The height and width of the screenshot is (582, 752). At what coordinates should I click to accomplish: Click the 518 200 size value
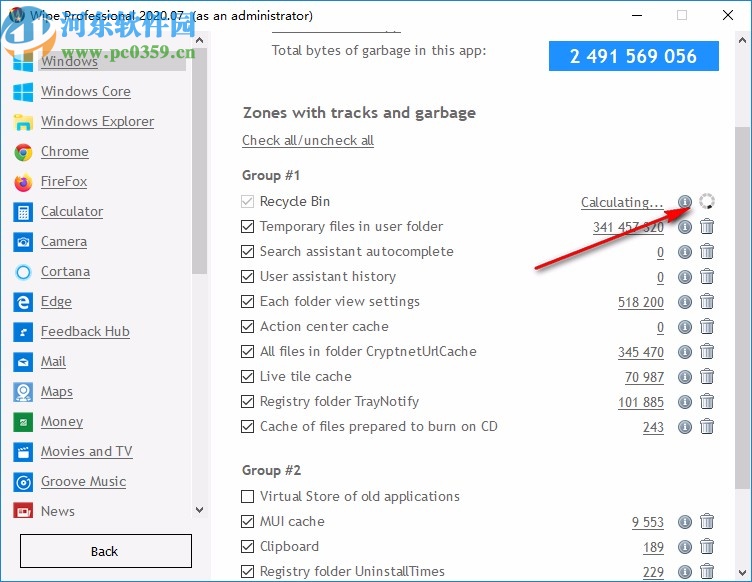641,302
